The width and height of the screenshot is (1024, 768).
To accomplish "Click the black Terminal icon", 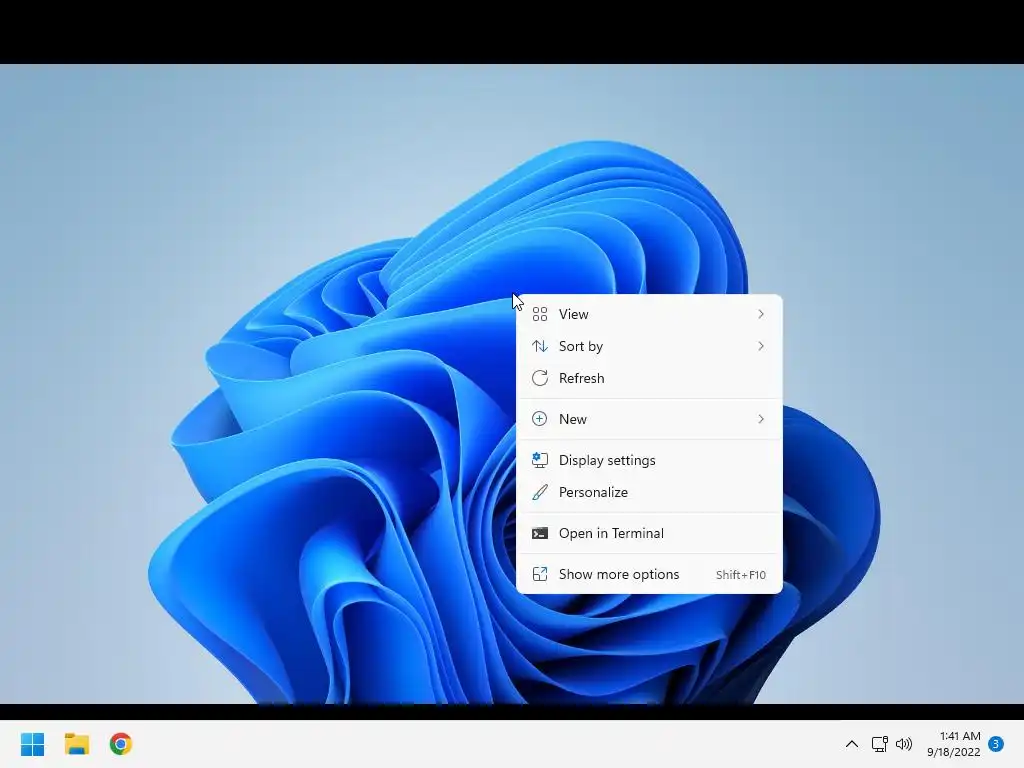I will pos(539,534).
